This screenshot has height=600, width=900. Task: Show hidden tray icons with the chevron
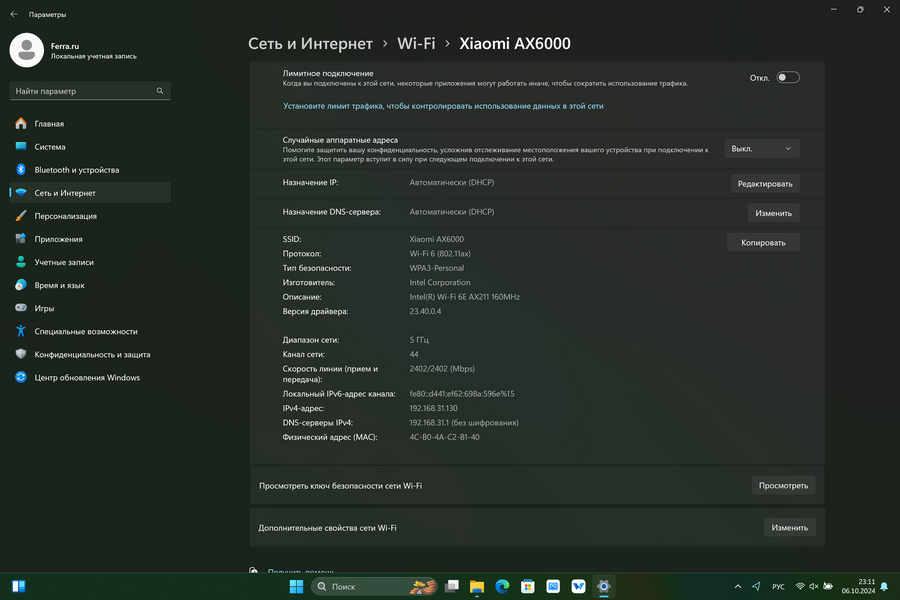pos(738,586)
